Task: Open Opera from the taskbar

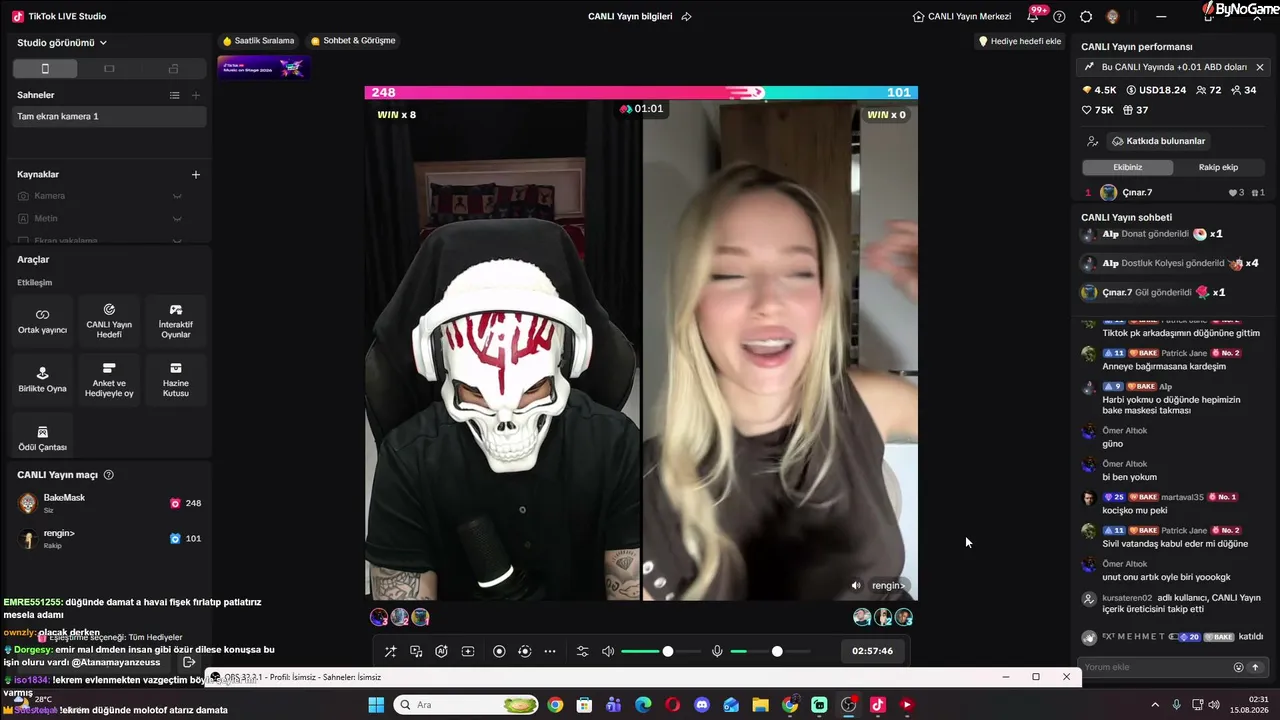Action: click(x=673, y=705)
